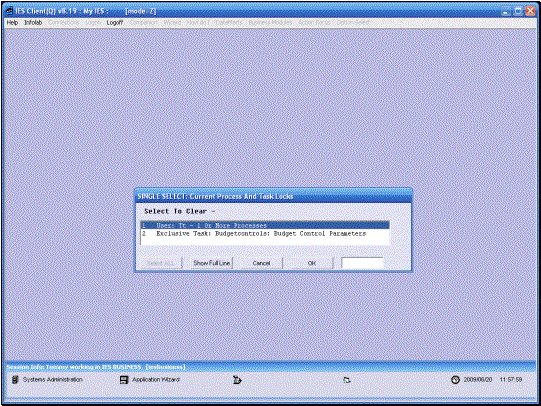Click the small refresh-like icon in status bar

pyautogui.click(x=347, y=380)
